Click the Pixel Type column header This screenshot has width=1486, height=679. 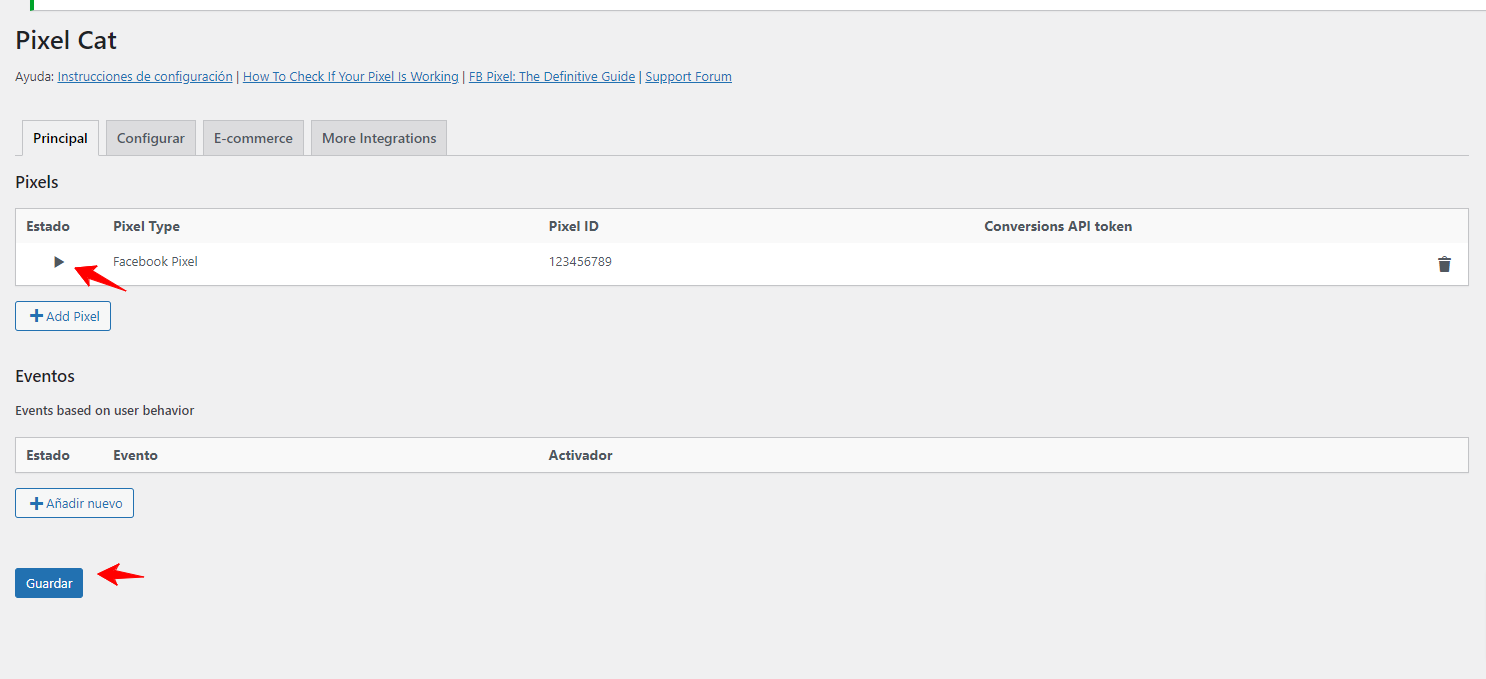coord(146,226)
